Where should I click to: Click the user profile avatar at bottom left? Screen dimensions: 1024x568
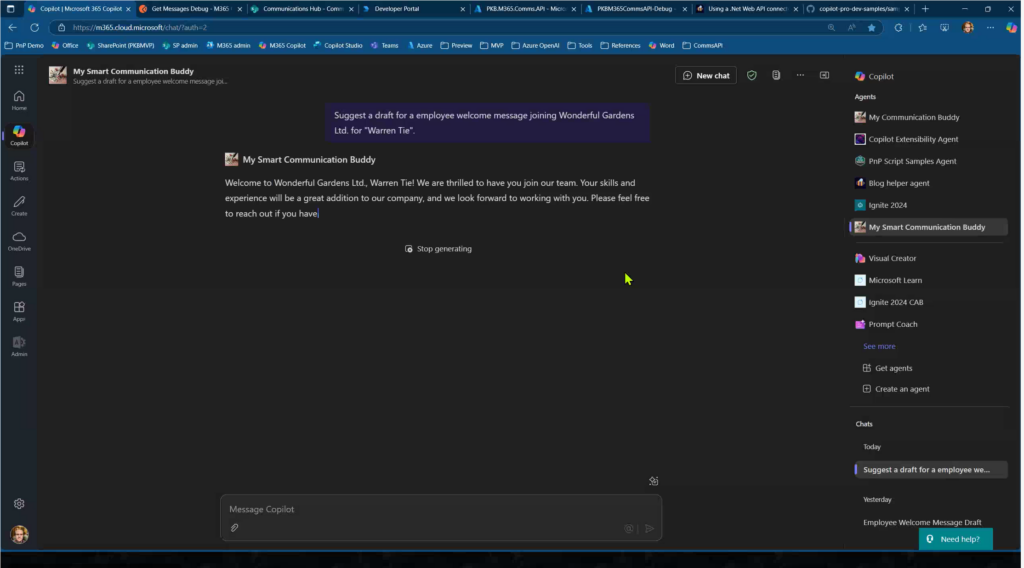click(19, 535)
